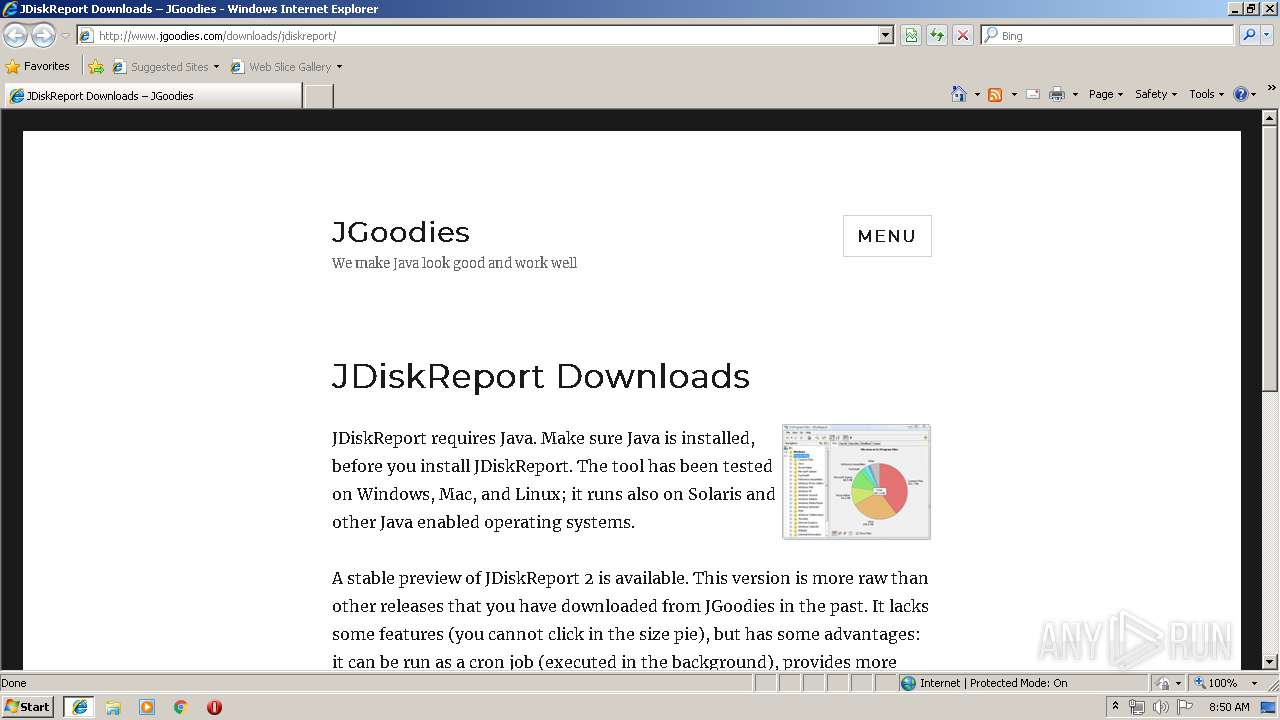The width and height of the screenshot is (1280, 720).
Task: Expand the Home button dropdown arrow
Action: pyautogui.click(x=977, y=94)
